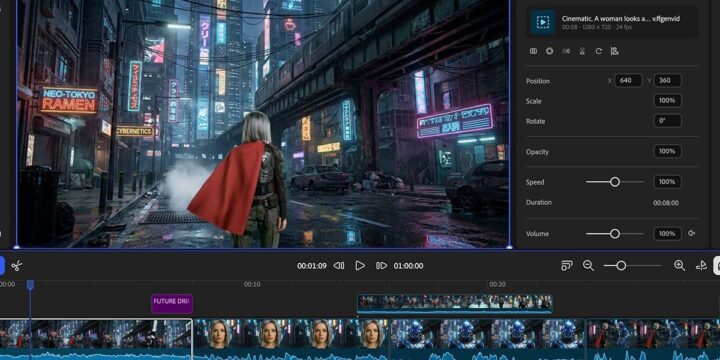Click the clip's video thumbnail icon in properties
This screenshot has width=720, height=360.
[543, 22]
